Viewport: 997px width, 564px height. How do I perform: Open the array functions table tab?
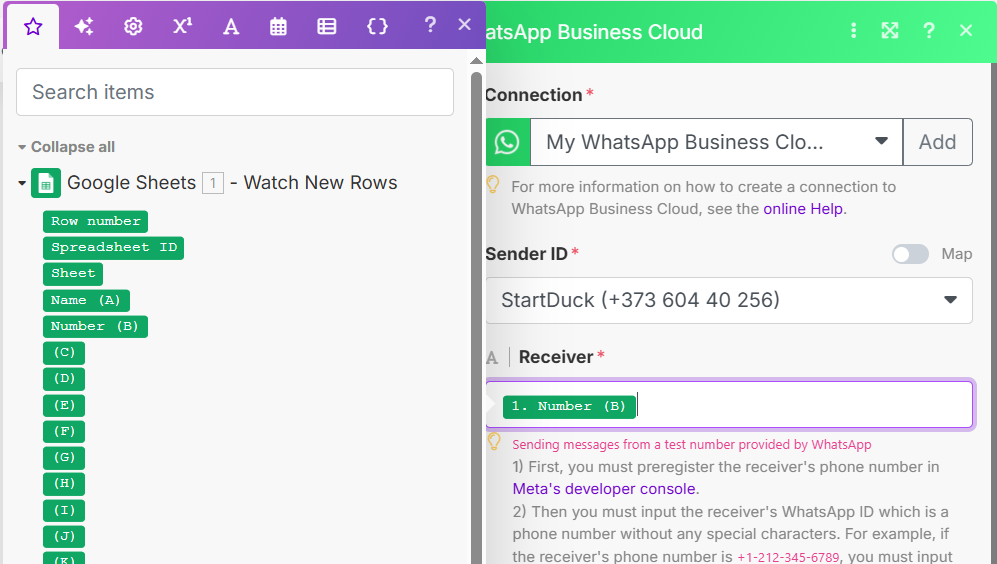click(x=327, y=27)
